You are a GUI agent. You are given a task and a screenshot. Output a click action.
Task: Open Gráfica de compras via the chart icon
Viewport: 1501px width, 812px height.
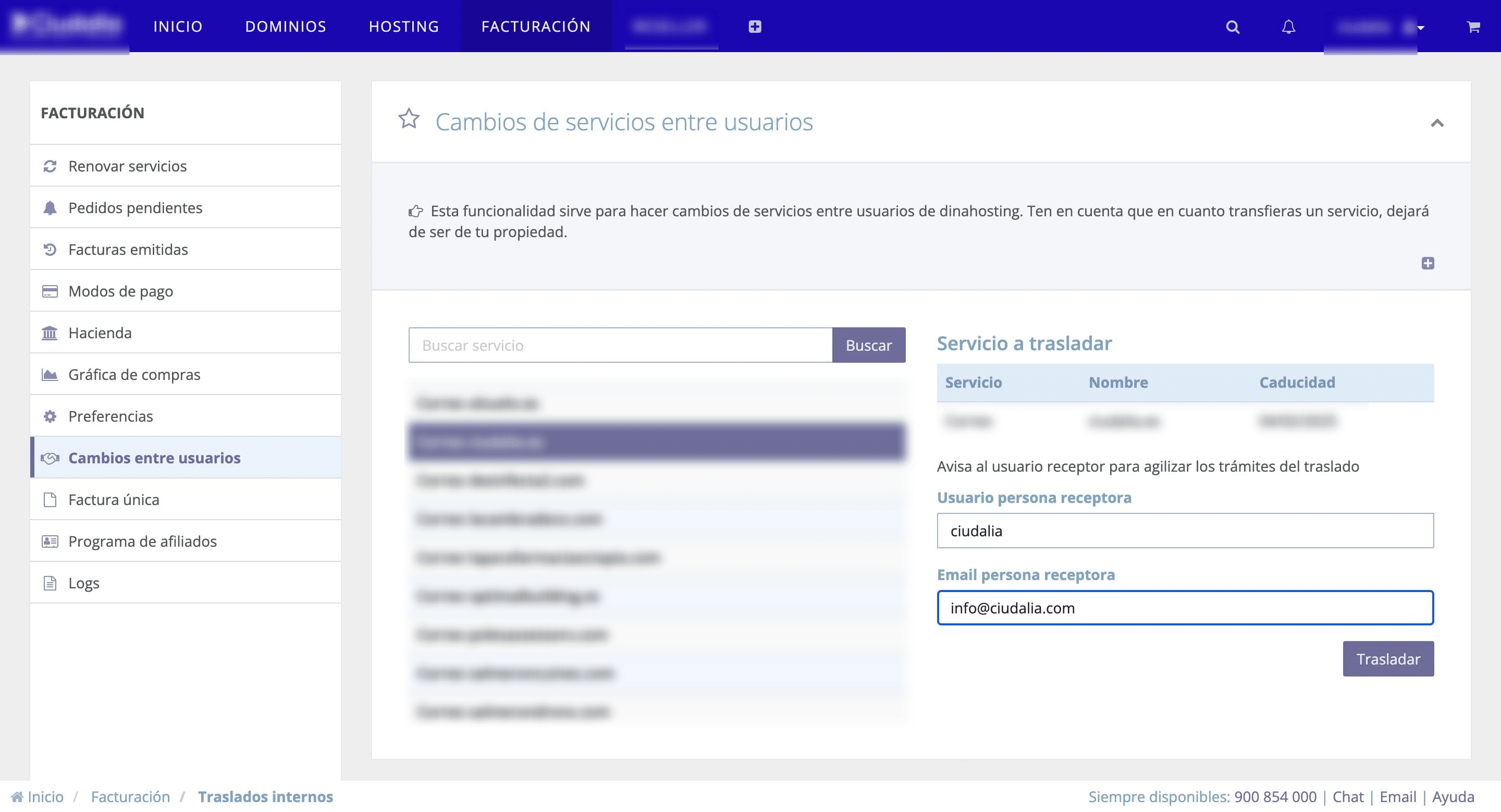pos(50,374)
